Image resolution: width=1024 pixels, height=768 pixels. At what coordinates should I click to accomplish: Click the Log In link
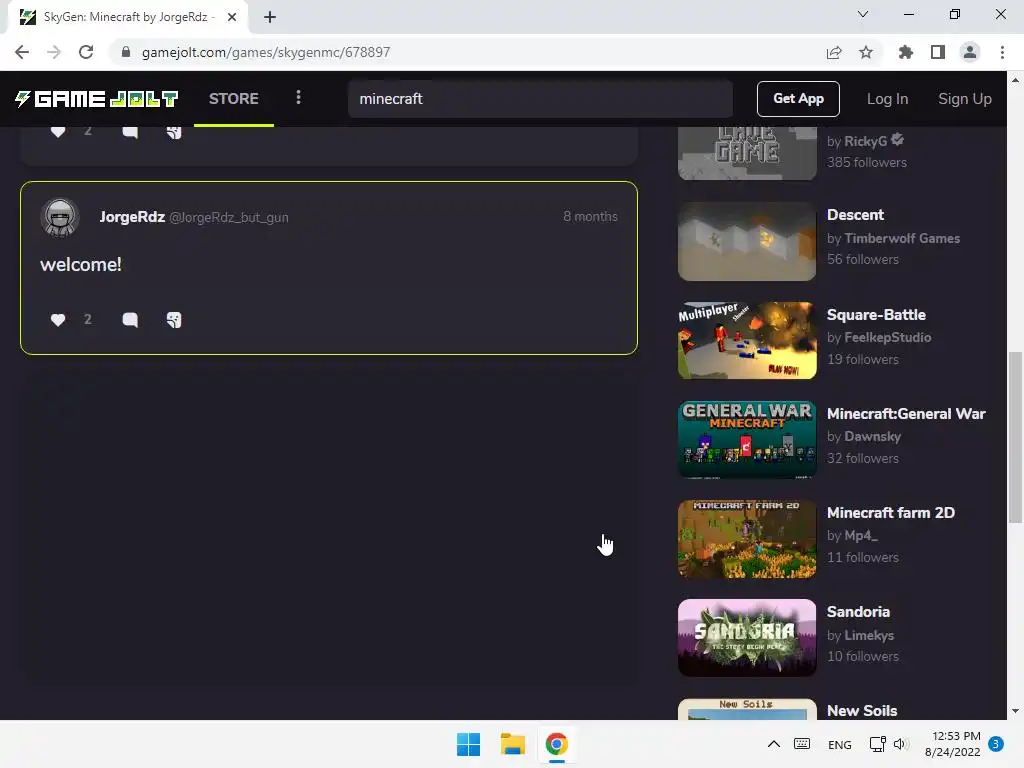click(887, 99)
